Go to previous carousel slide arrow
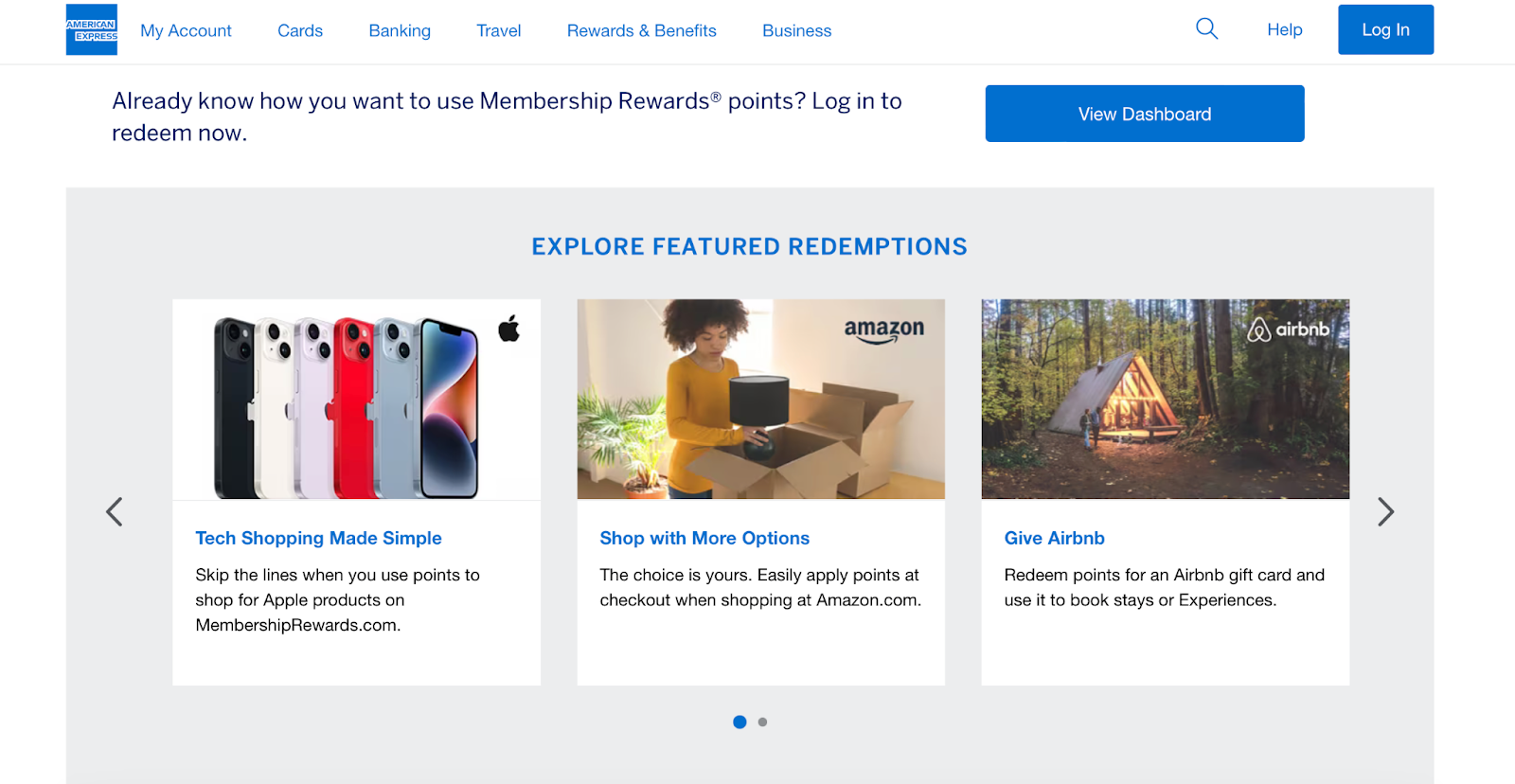 click(115, 512)
